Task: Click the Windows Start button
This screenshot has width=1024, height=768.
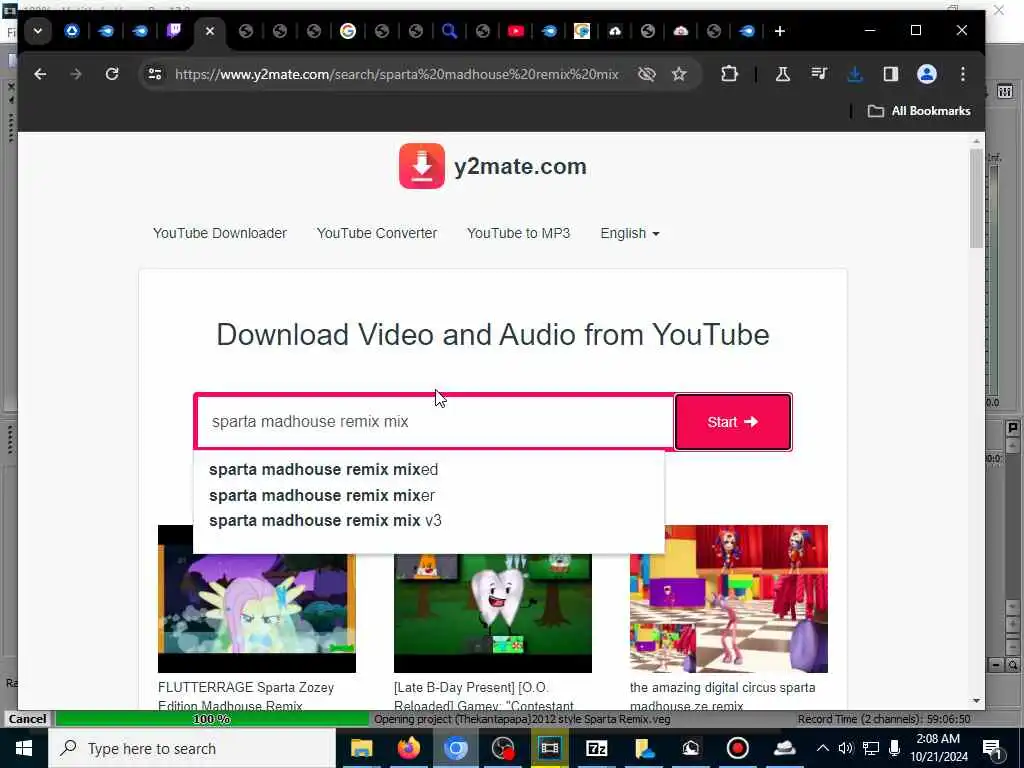Action: coord(24,748)
